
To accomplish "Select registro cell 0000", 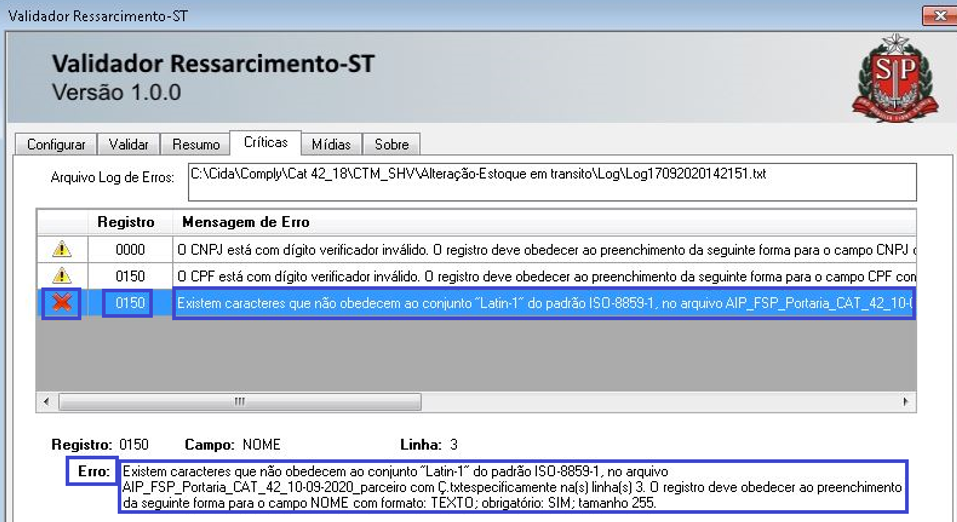I will tap(130, 249).
